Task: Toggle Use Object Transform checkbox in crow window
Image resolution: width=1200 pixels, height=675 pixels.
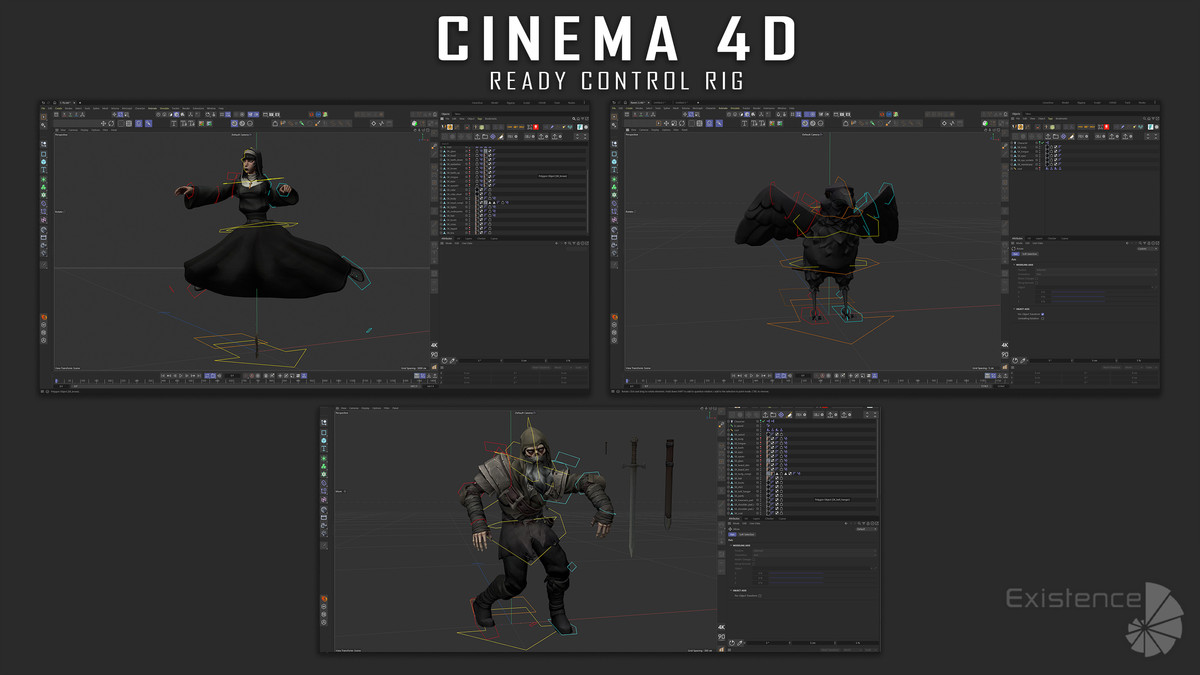Action: pos(1043,314)
